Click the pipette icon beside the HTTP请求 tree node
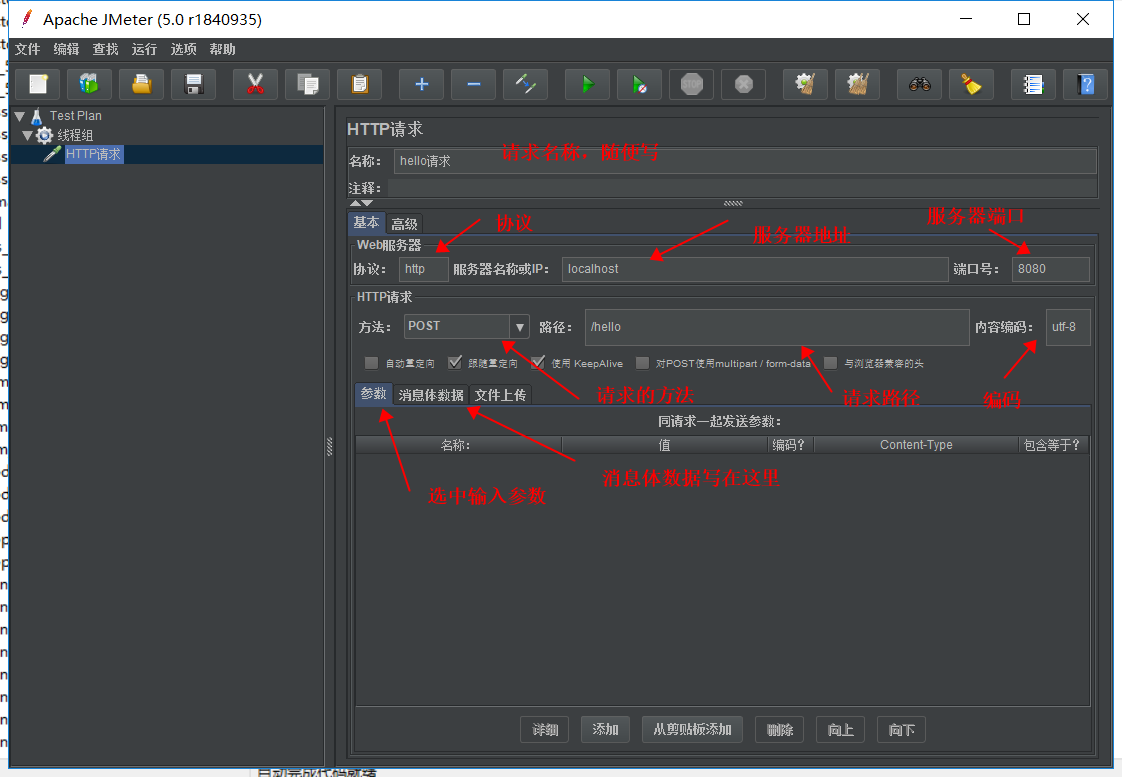1122x777 pixels. pyautogui.click(x=52, y=154)
